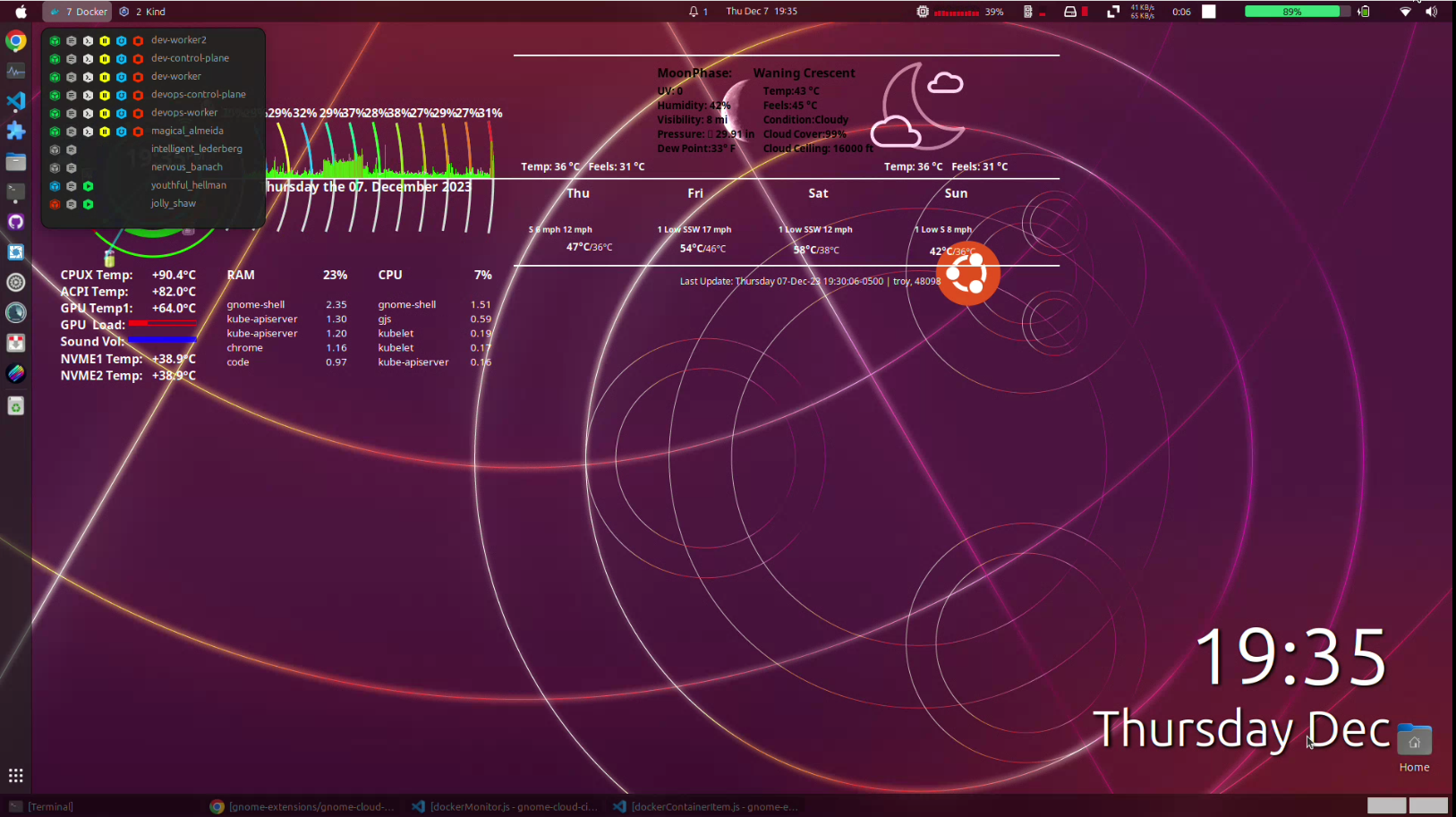
Task: Pause the dev-worker container
Action: 105,77
